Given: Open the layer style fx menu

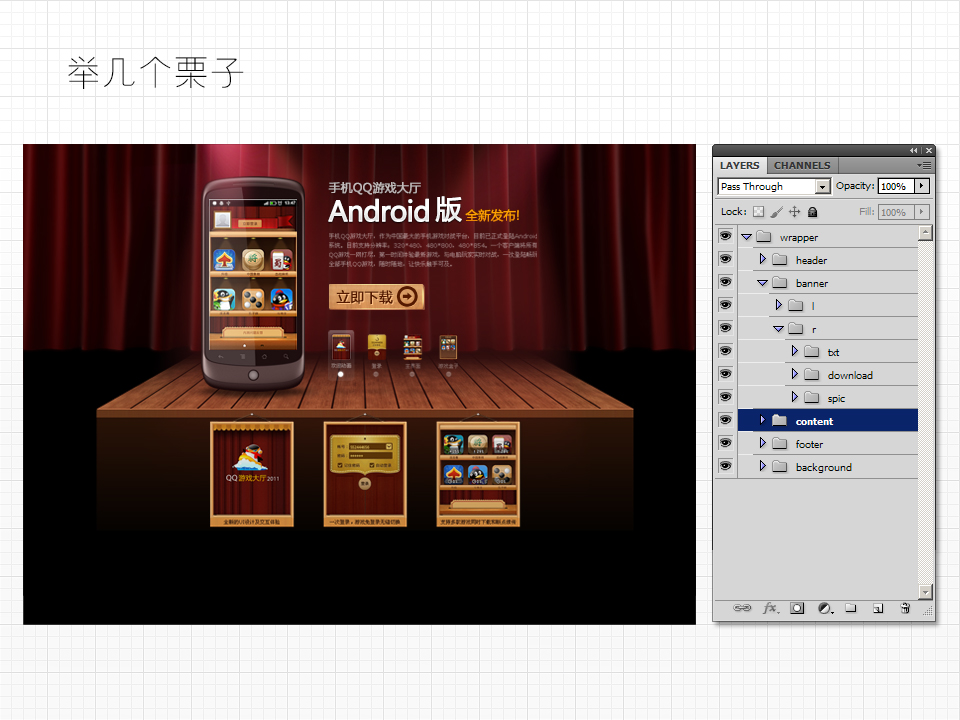Looking at the screenshot, I should point(770,608).
